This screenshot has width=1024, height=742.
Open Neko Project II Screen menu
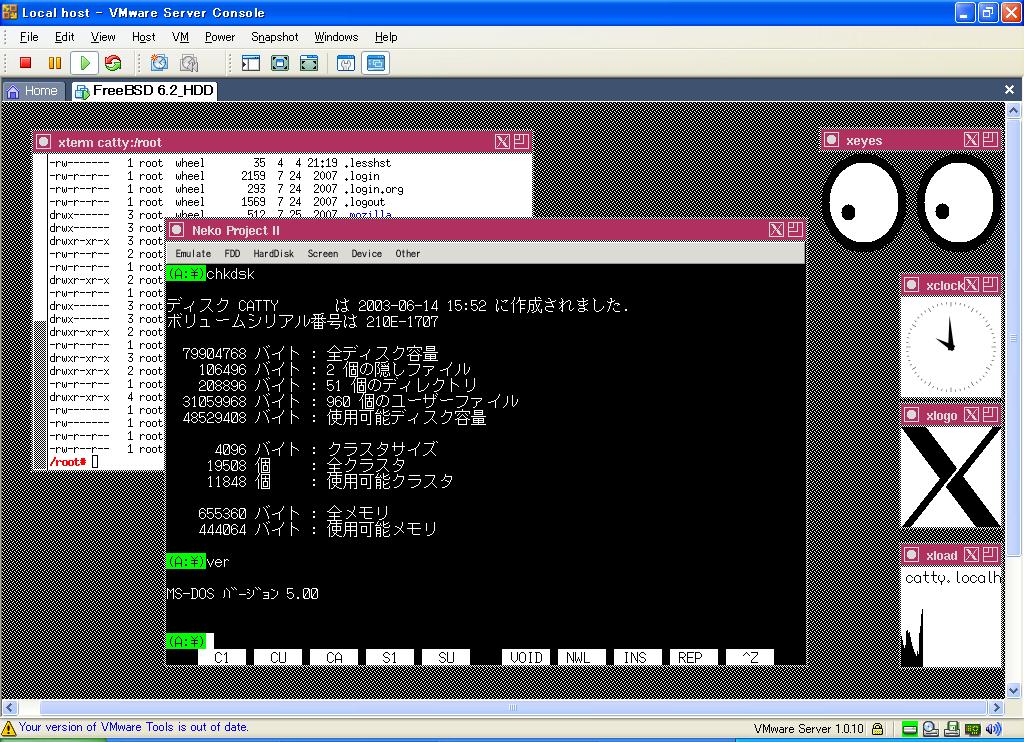click(x=323, y=253)
